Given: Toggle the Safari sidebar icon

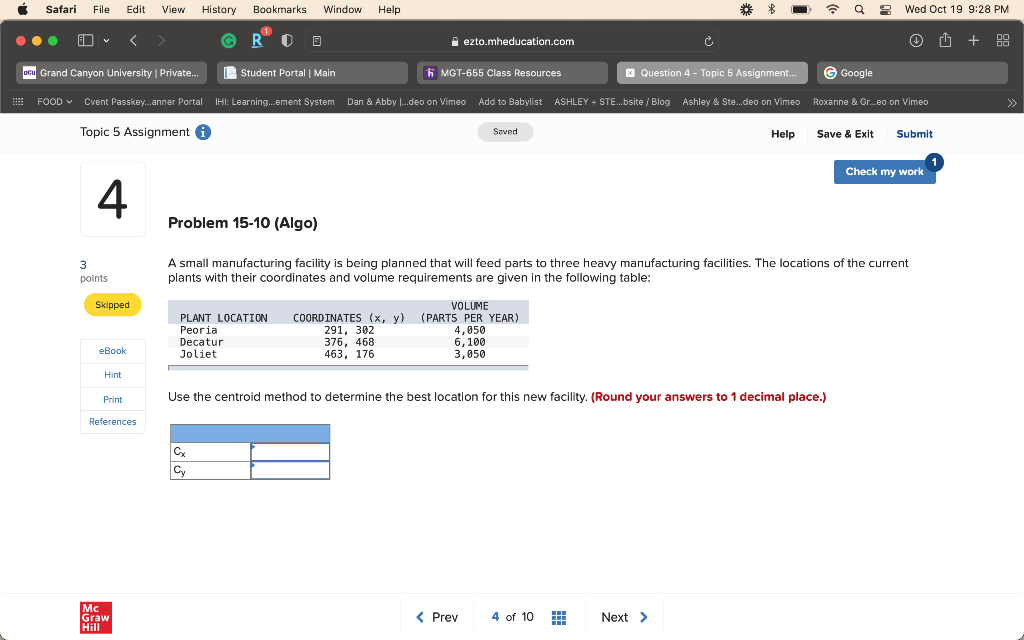Looking at the screenshot, I should 86,40.
